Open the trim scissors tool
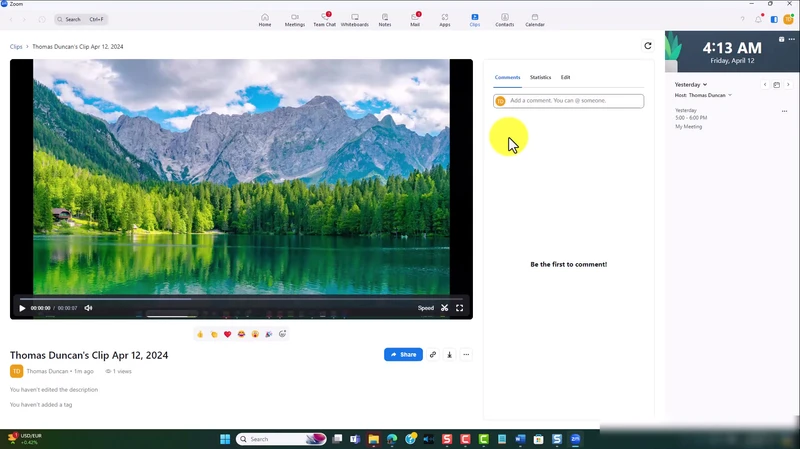 [x=444, y=308]
